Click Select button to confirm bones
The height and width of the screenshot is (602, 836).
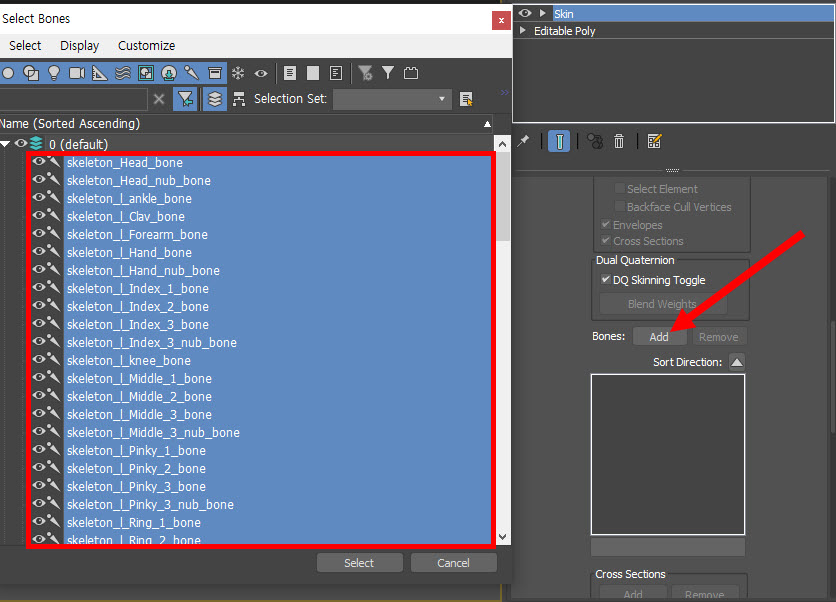(x=359, y=563)
